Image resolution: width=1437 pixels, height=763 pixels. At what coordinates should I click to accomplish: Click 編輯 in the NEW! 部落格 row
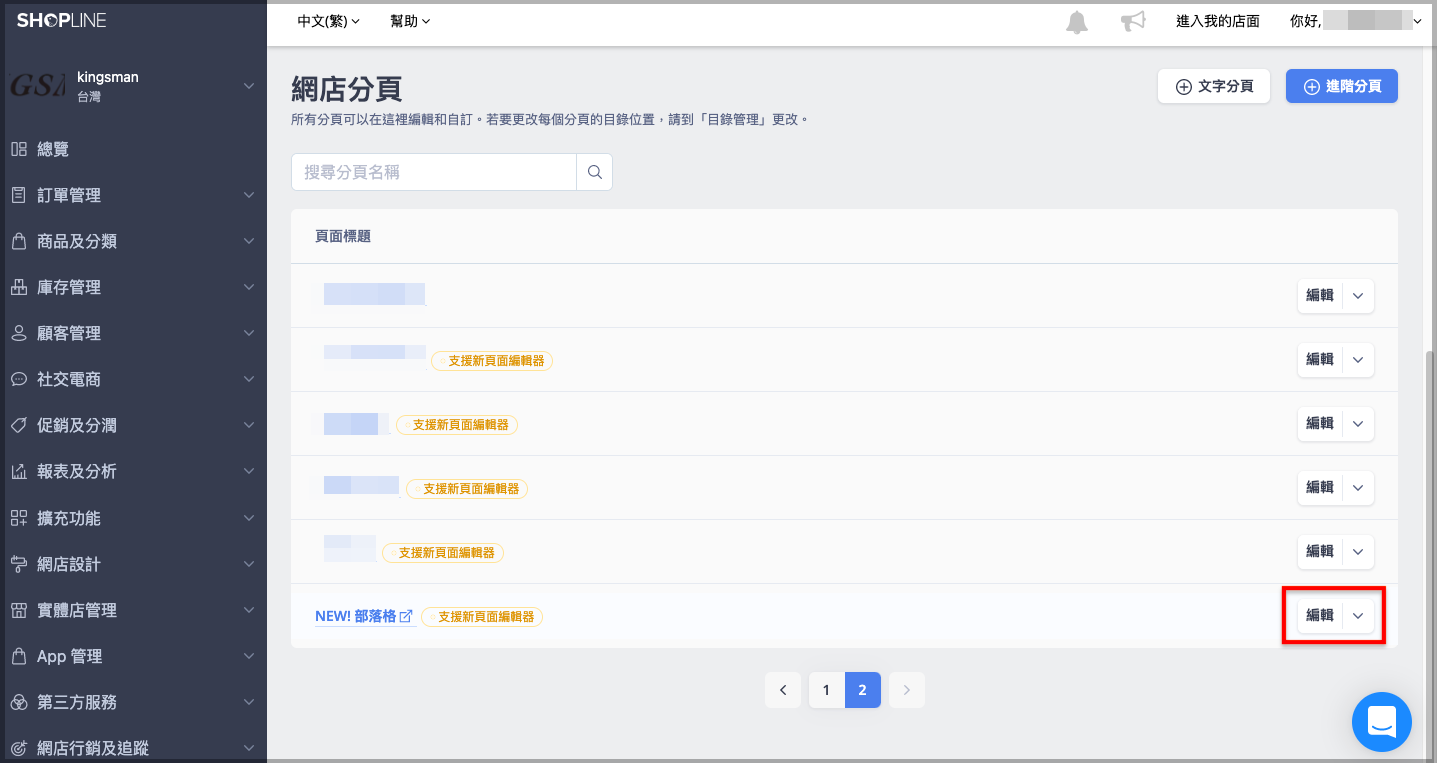pos(1320,616)
